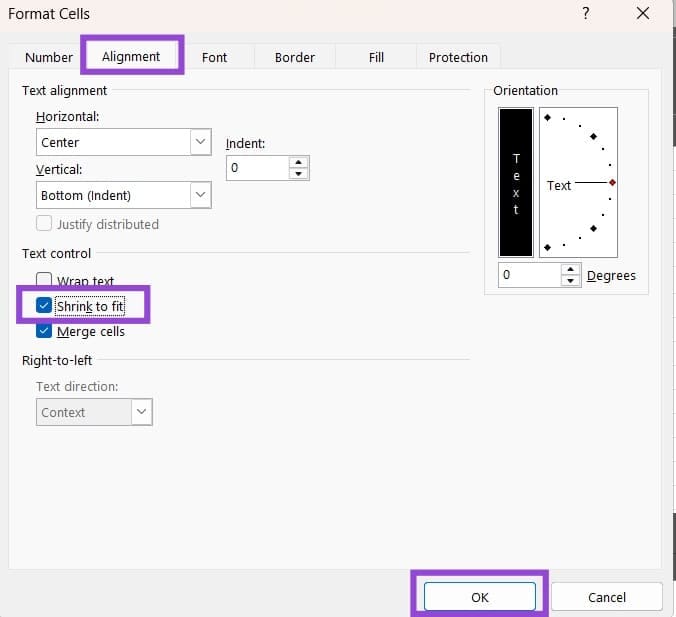Expand Vertical alignment dropdown
Viewport: 676px width, 617px height.
200,195
